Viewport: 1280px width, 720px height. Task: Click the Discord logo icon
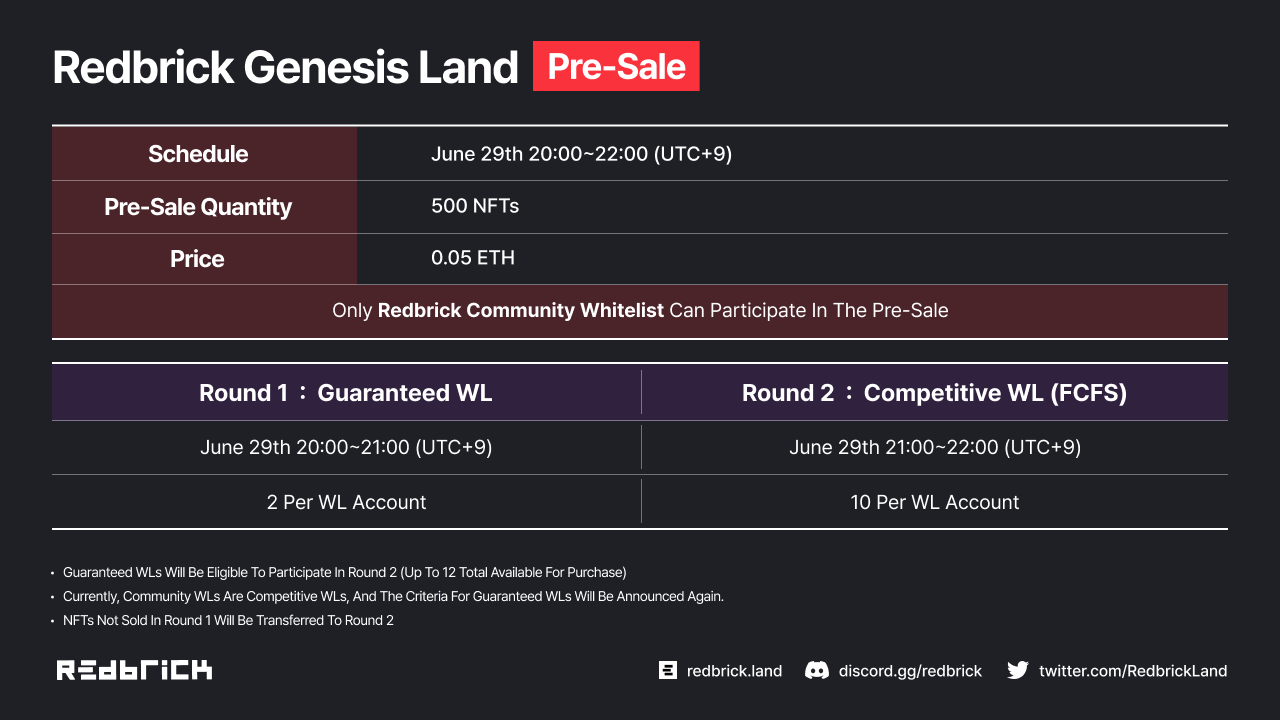tap(817, 670)
